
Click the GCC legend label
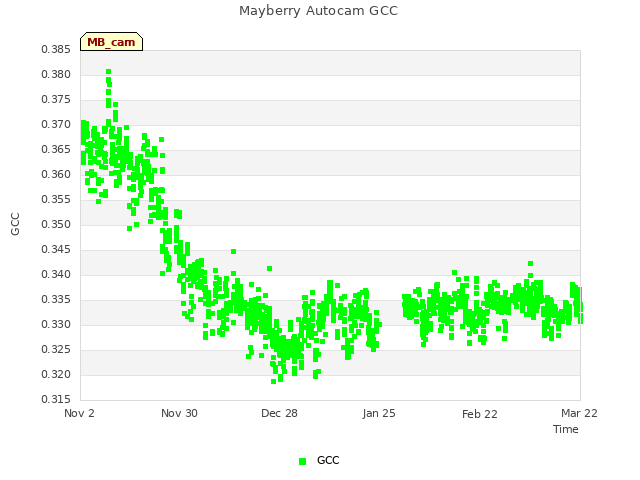328,460
